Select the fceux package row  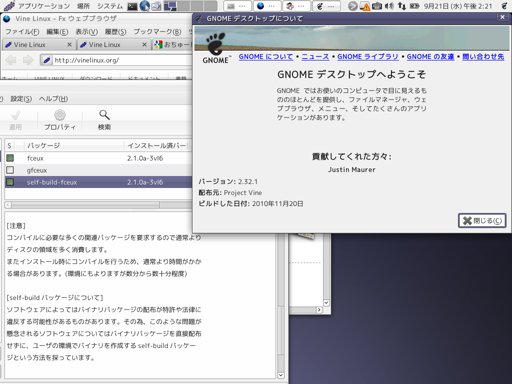(99, 158)
